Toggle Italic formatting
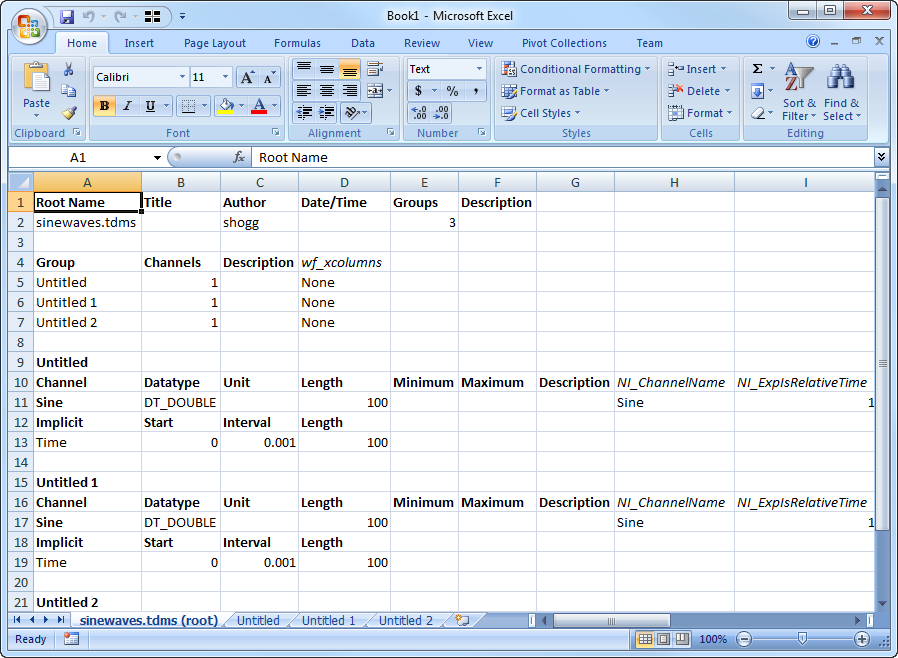Viewport: 898px width, 658px height. 127,106
